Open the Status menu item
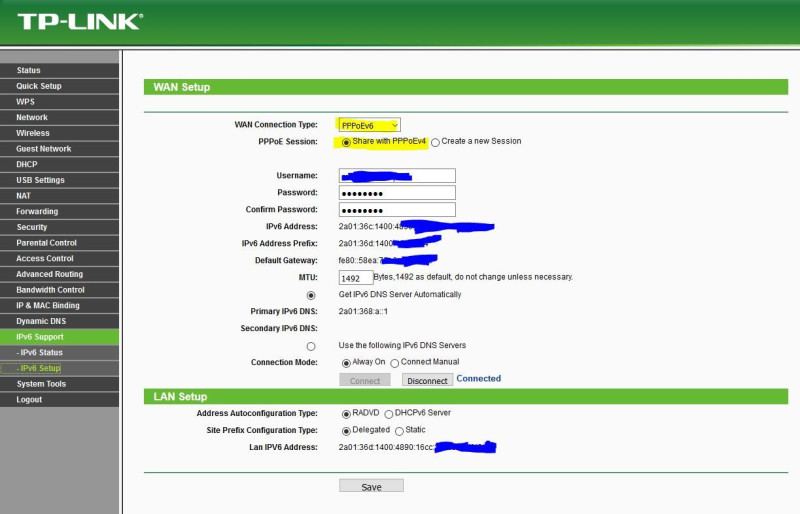 tap(59, 70)
